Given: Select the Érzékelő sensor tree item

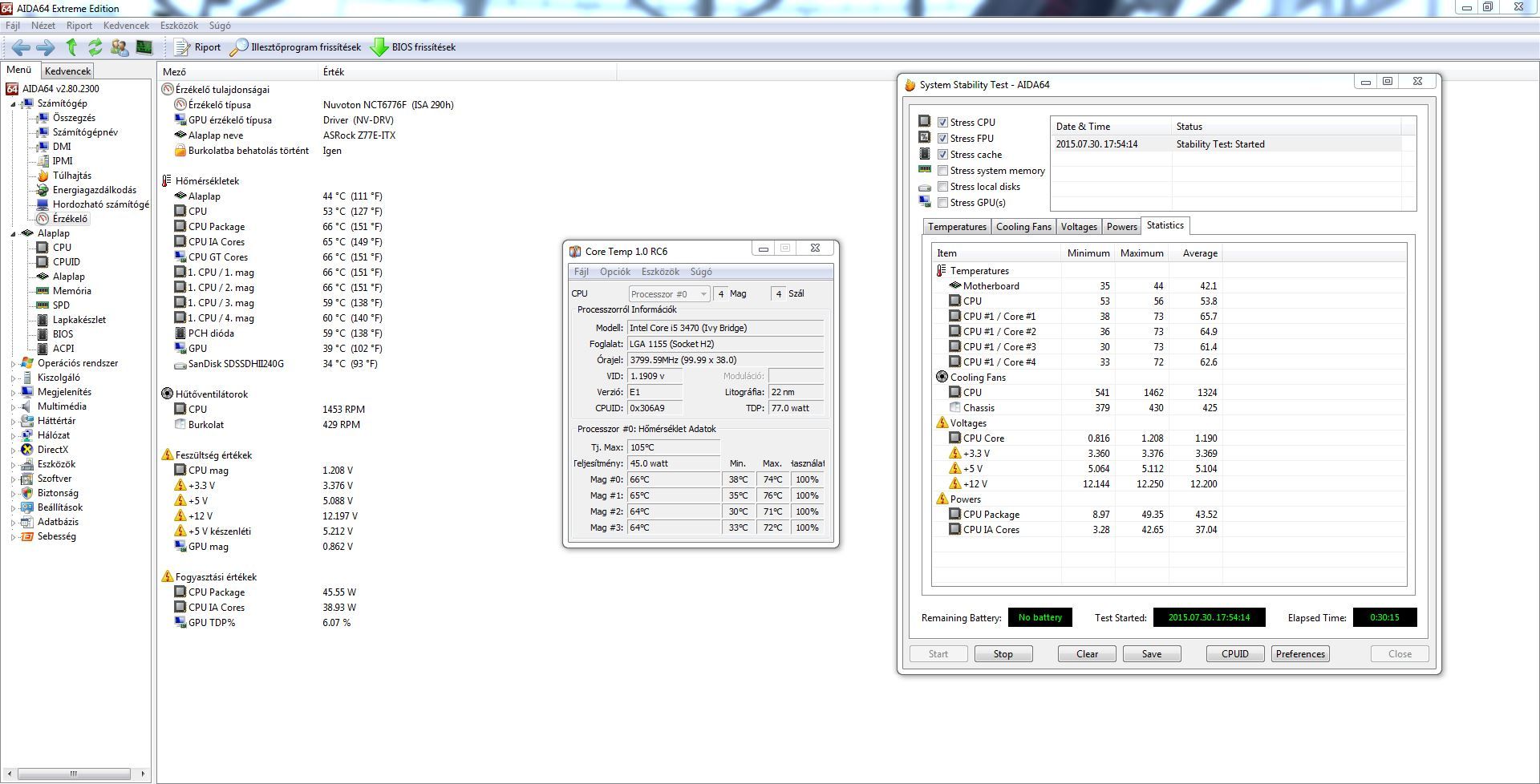Looking at the screenshot, I should click(x=70, y=219).
